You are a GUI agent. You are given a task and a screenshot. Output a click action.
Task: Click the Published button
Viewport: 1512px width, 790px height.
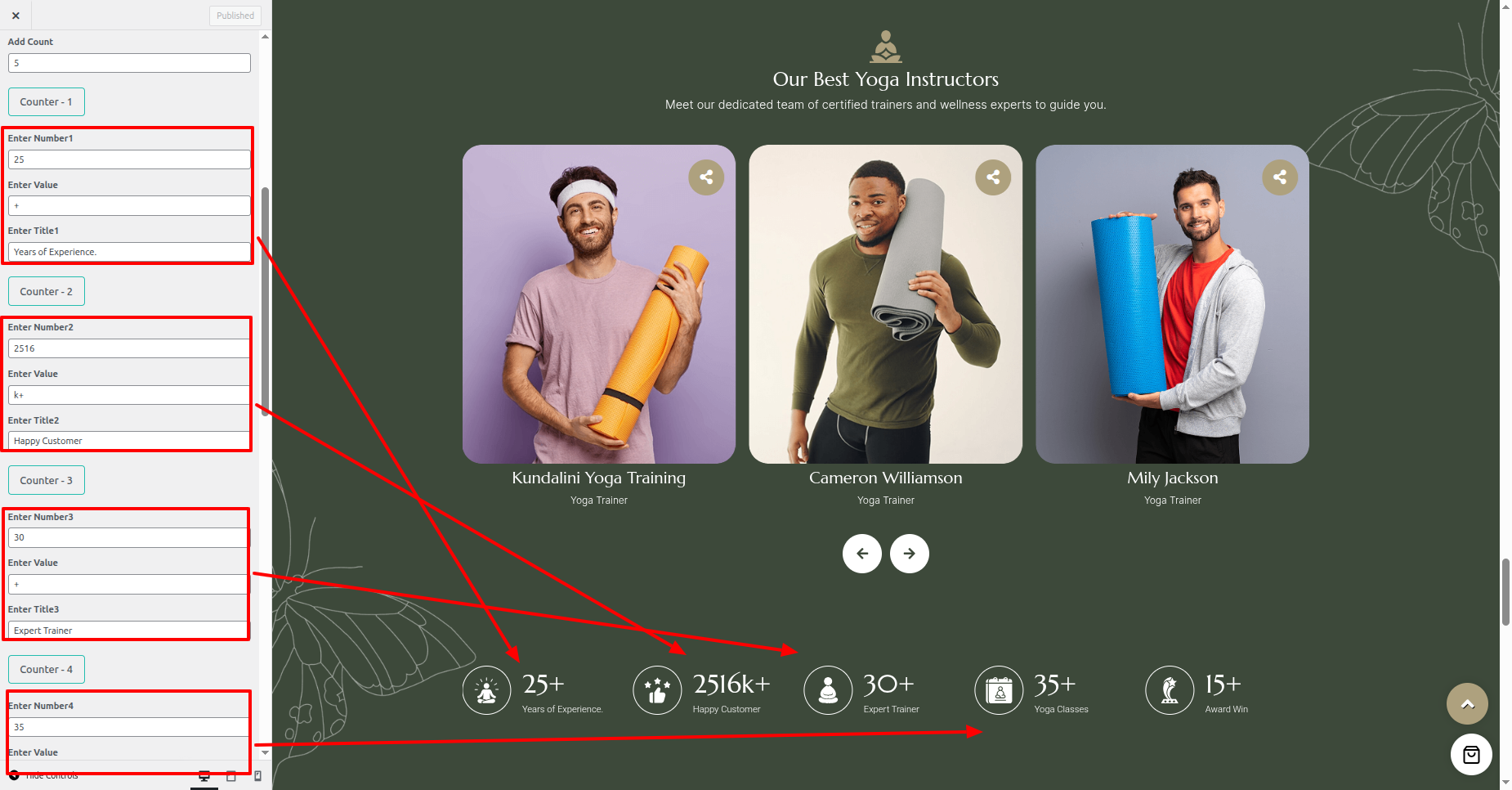pos(235,16)
